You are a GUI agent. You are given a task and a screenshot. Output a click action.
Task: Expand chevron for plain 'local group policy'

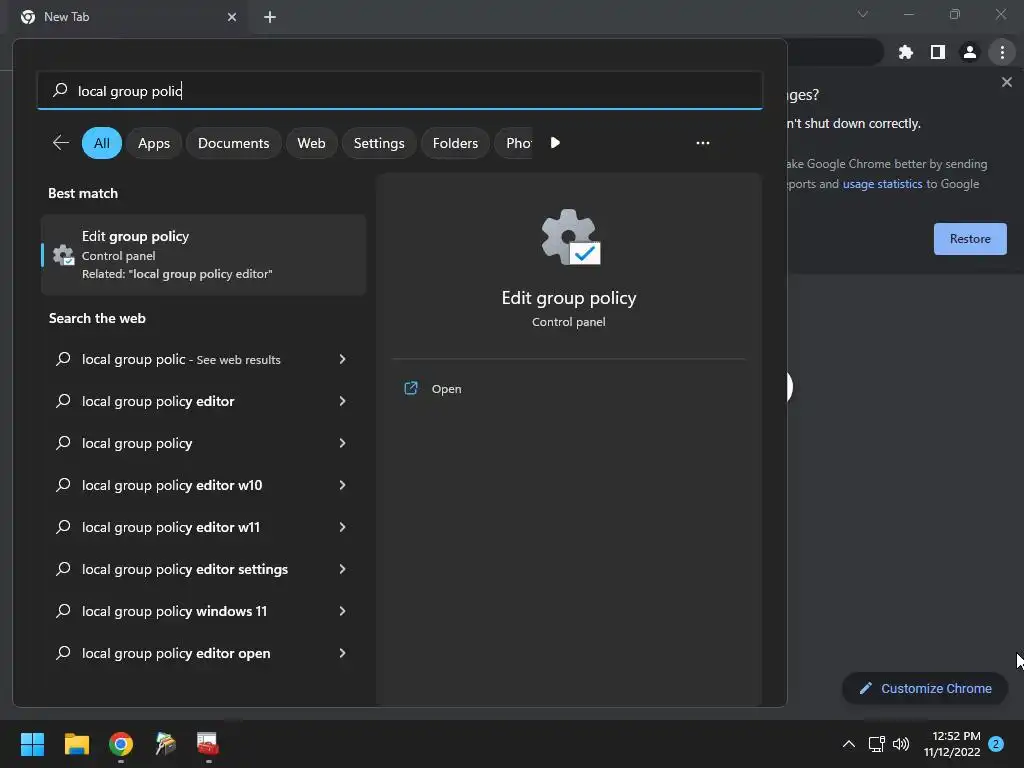pos(342,443)
